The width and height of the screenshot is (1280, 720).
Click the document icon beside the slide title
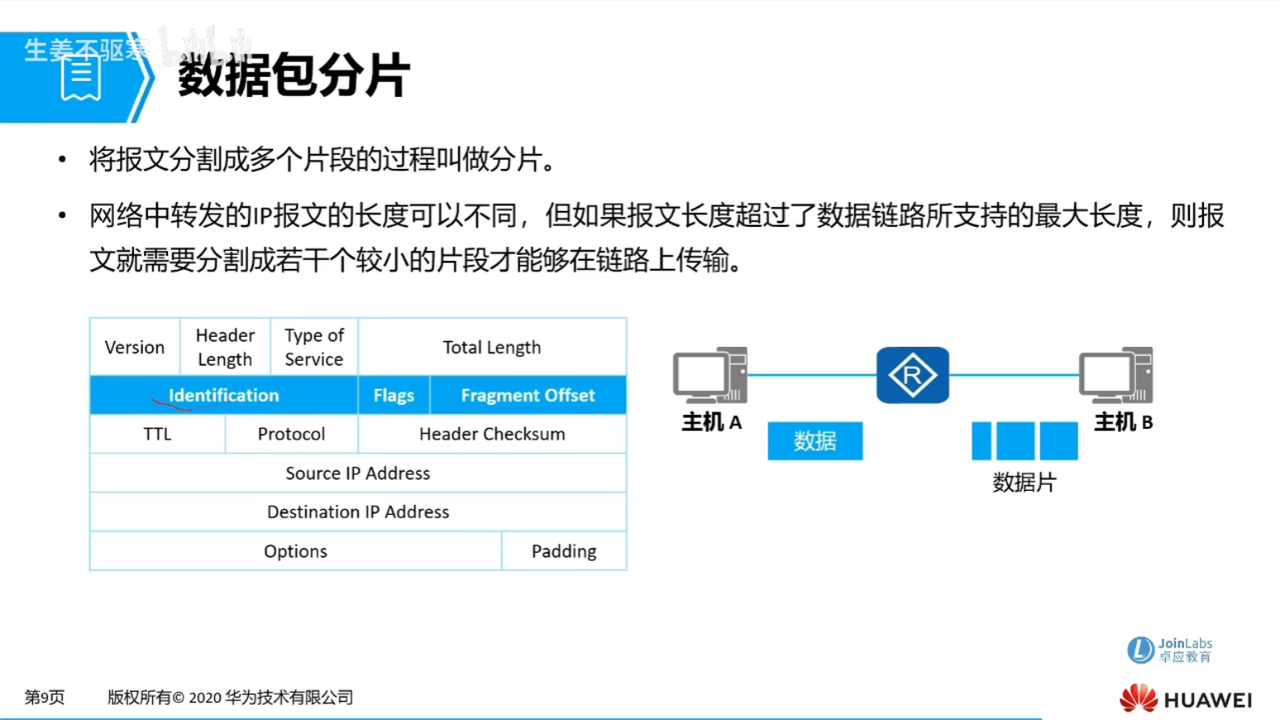[80, 79]
